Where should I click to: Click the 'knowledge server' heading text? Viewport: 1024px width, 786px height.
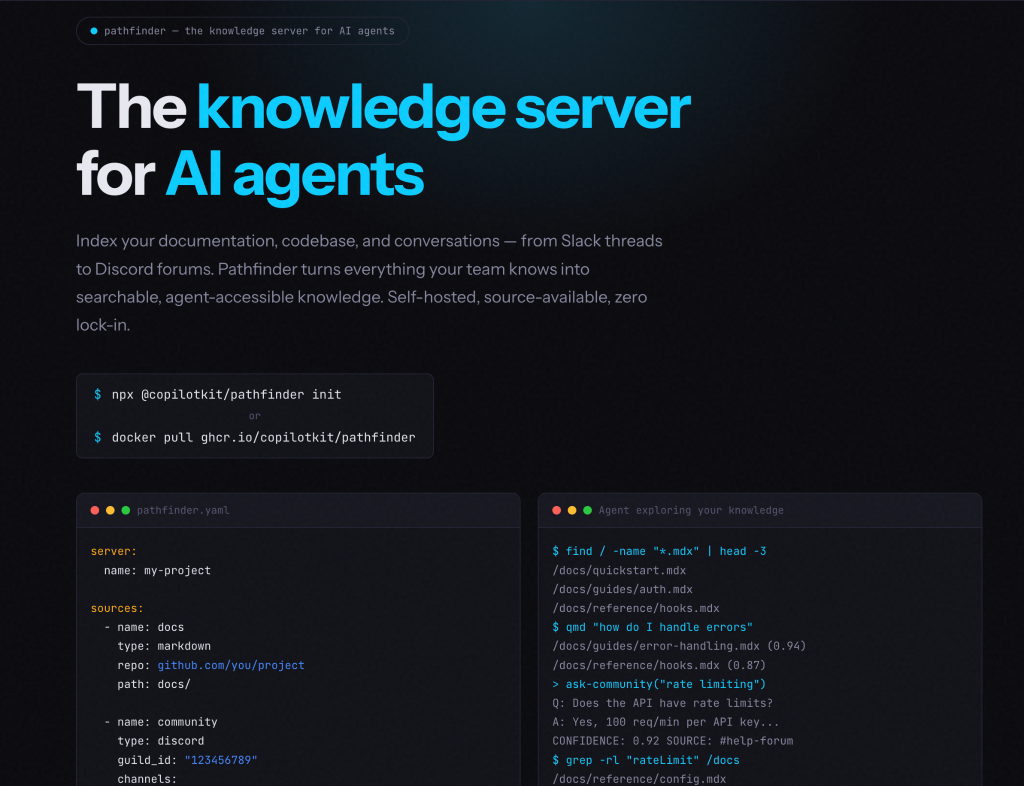[x=443, y=109]
